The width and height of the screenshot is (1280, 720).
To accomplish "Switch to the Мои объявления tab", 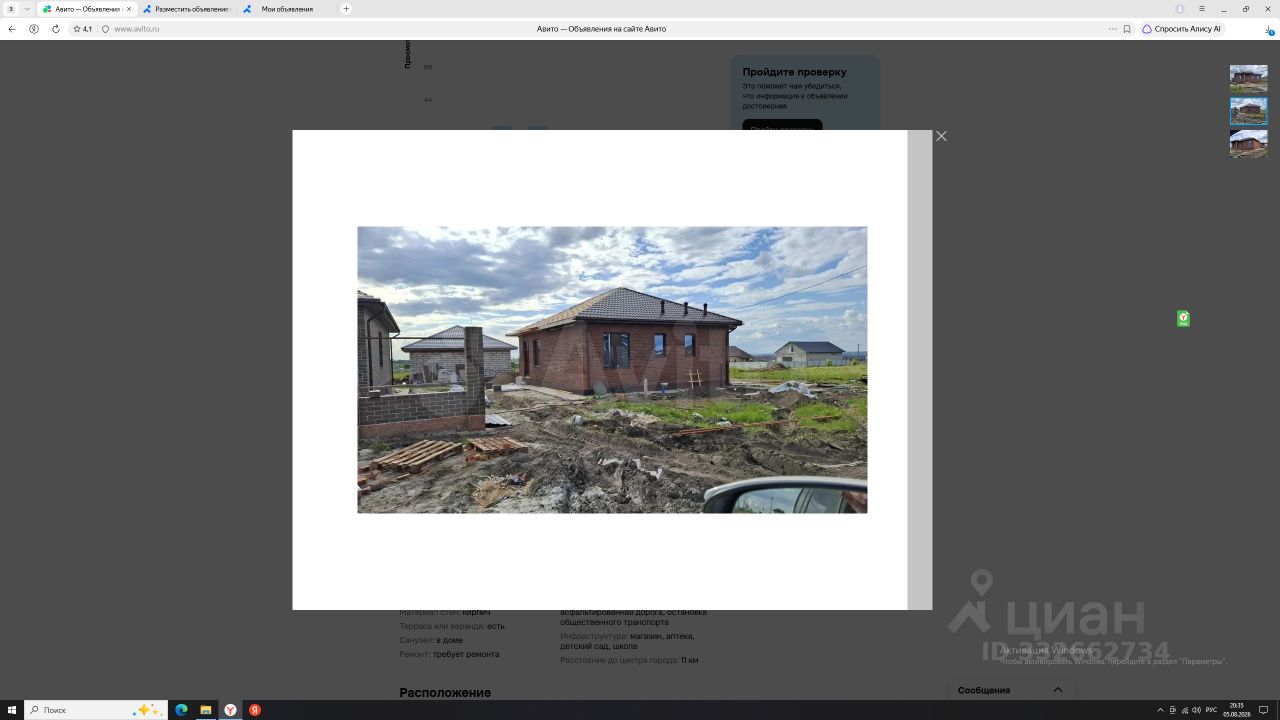I will click(286, 9).
